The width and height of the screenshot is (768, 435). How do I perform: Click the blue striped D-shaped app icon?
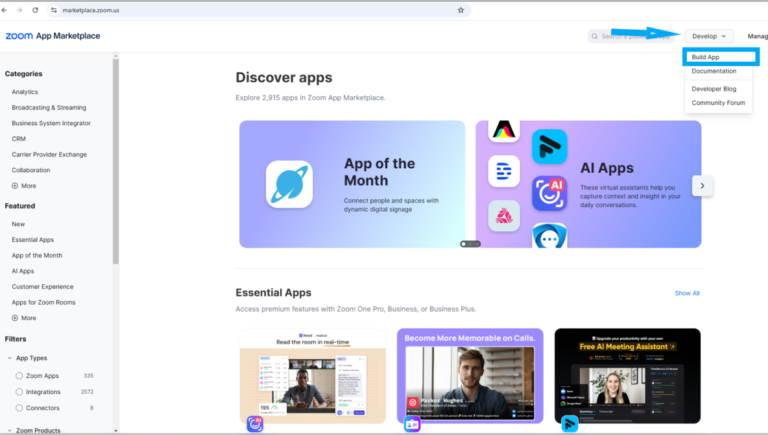pyautogui.click(x=504, y=171)
